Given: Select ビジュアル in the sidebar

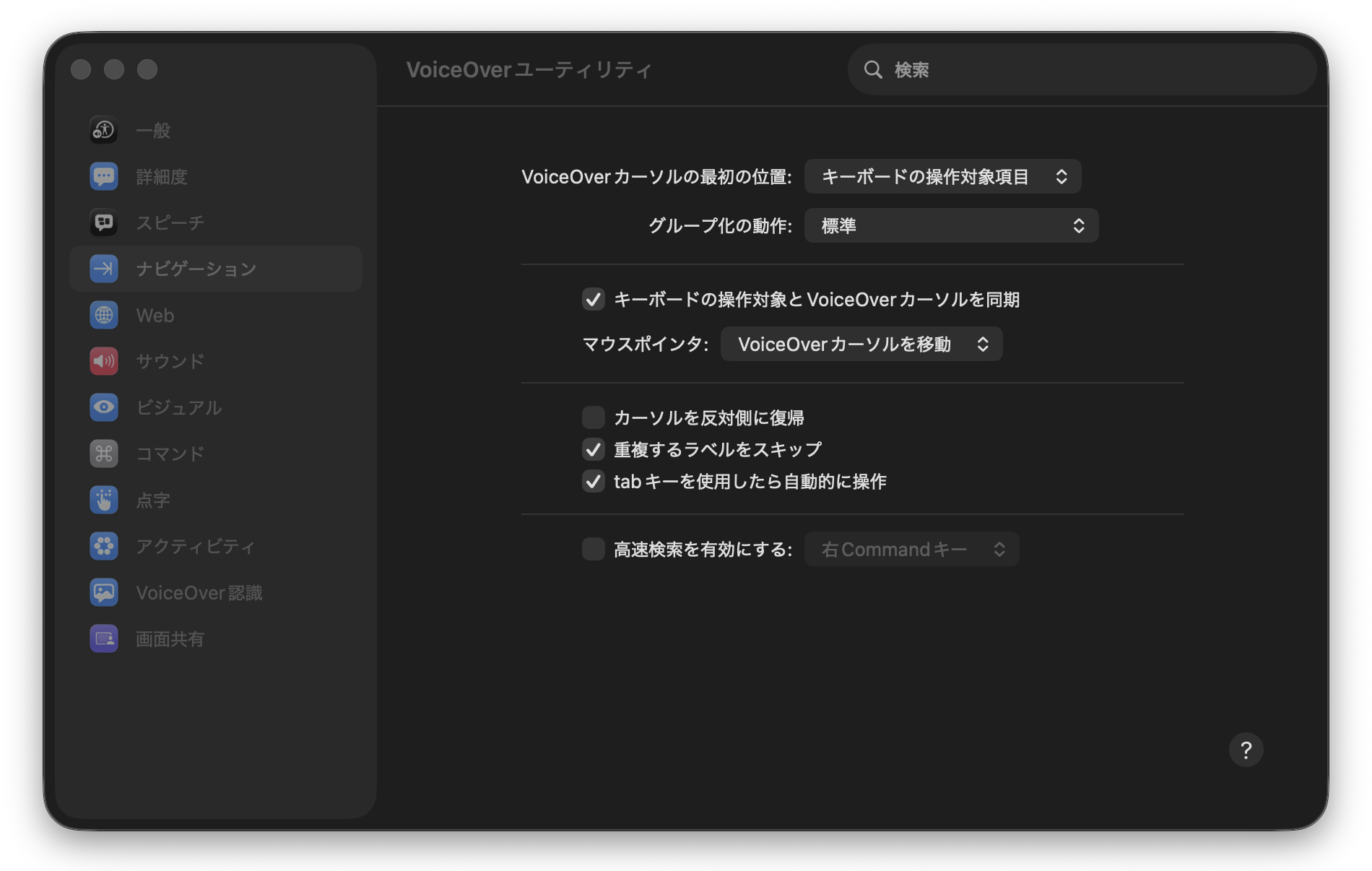Looking at the screenshot, I should click(216, 407).
